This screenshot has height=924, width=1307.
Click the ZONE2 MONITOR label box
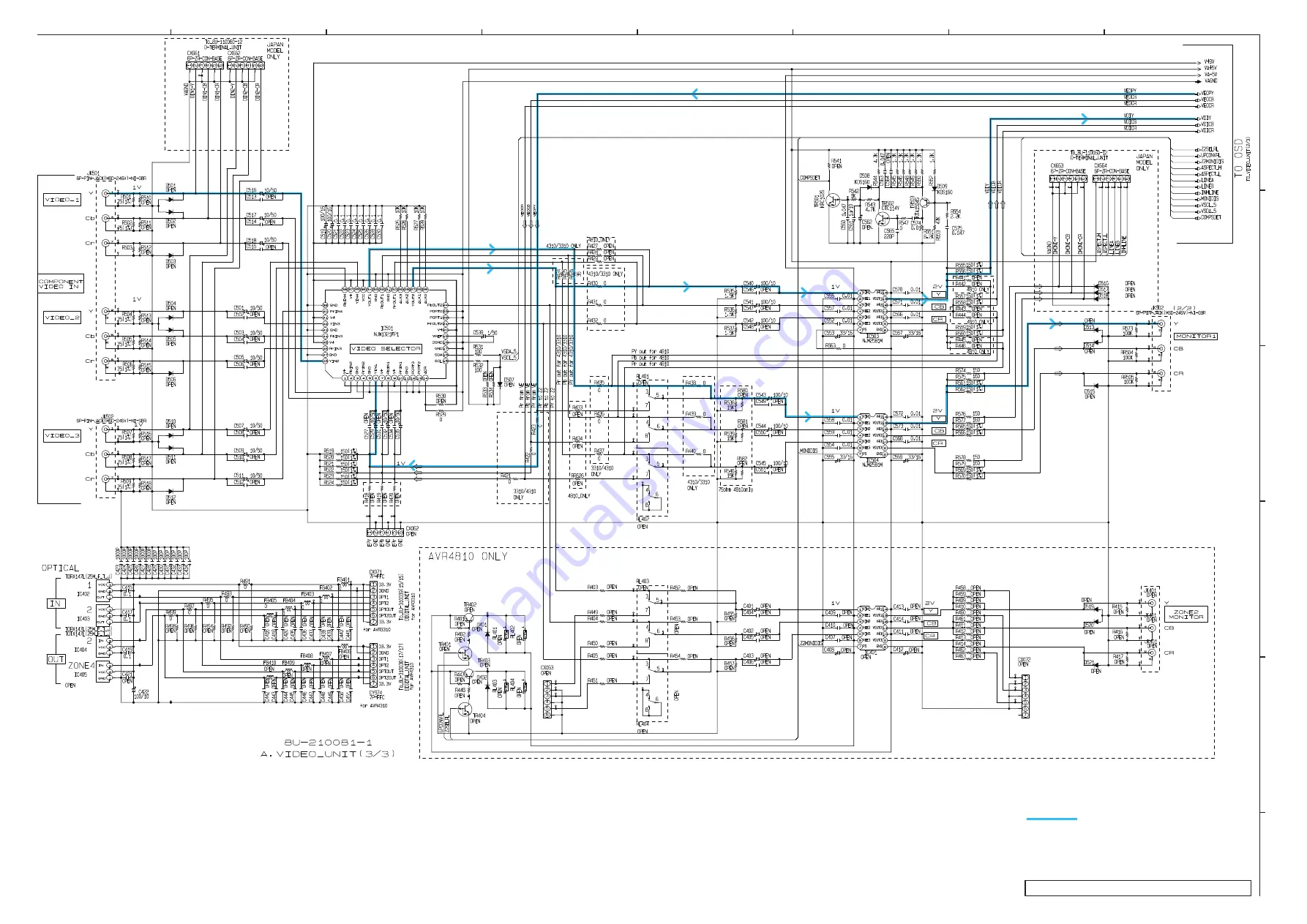click(1186, 615)
